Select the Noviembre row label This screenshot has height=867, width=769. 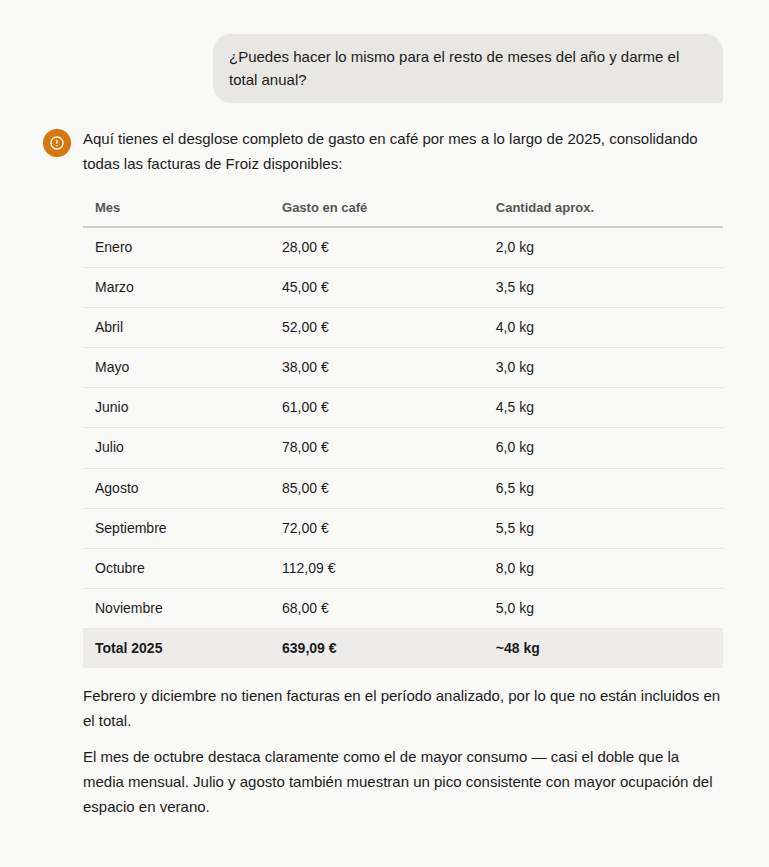click(x=129, y=608)
